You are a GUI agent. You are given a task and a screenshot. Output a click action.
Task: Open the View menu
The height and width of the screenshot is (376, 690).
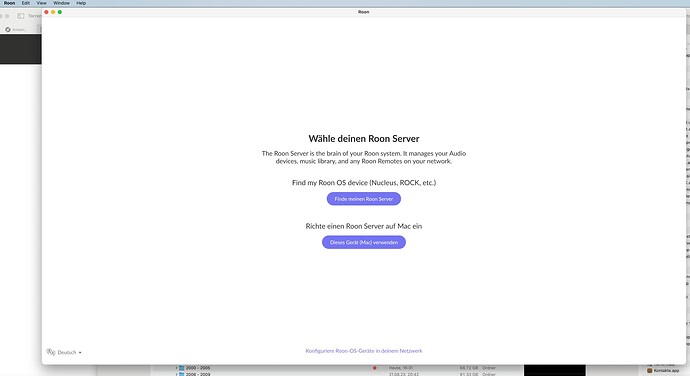[41, 3]
